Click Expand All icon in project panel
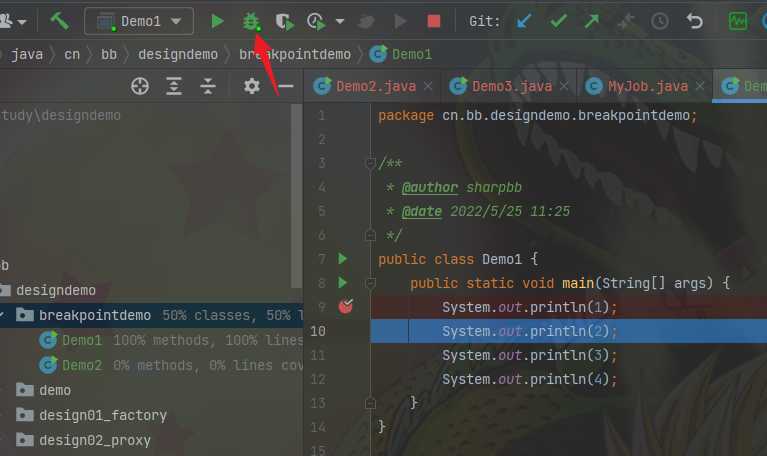767x456 pixels. (174, 86)
